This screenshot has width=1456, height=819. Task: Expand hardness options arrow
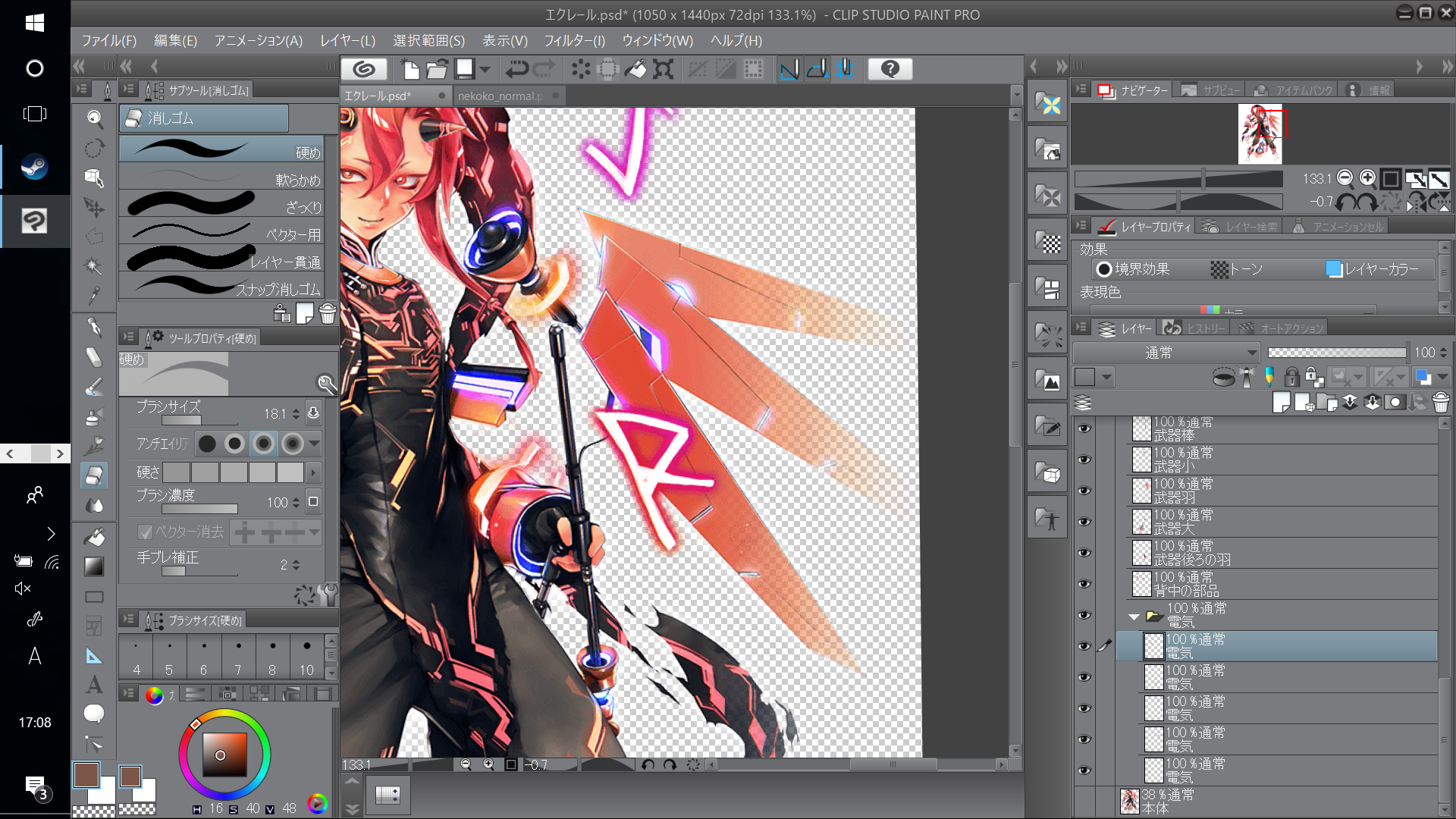(313, 472)
